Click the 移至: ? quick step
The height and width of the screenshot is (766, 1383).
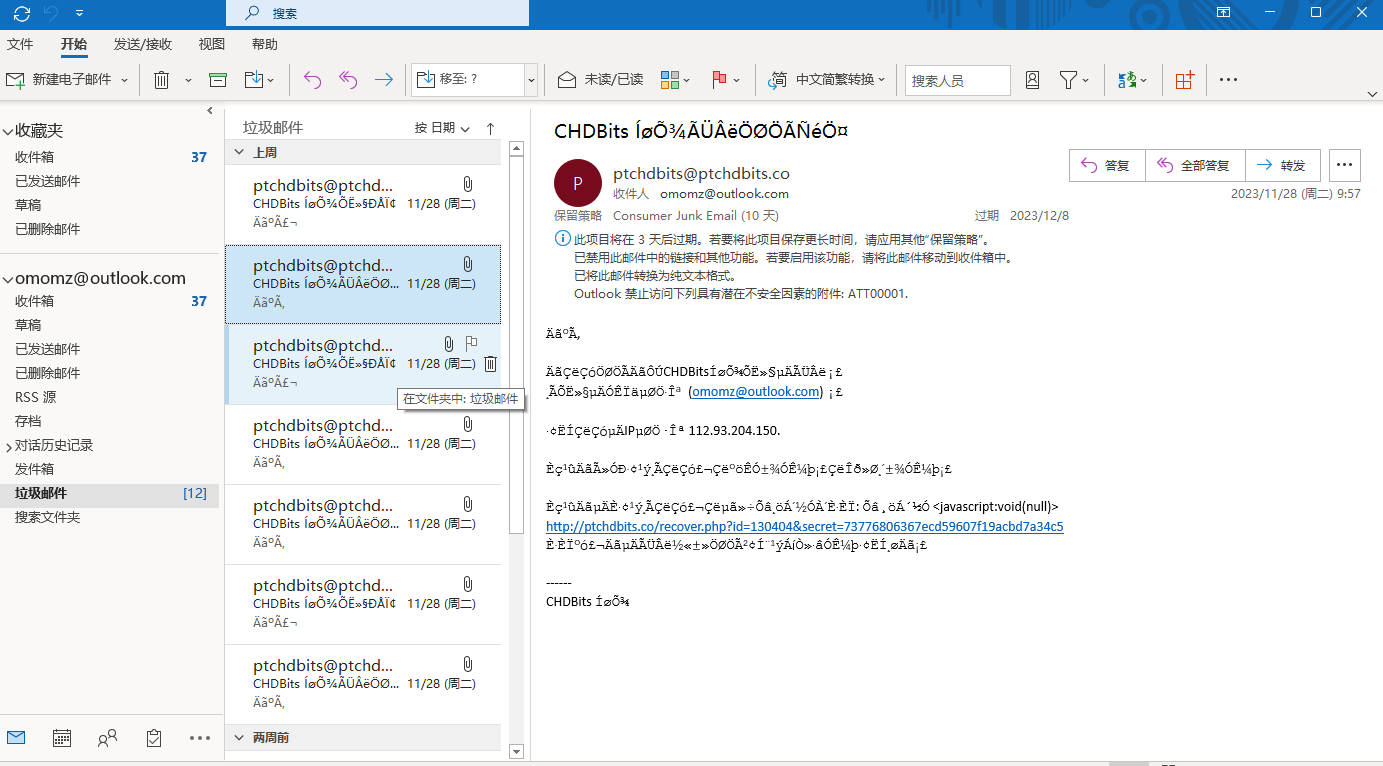tap(468, 80)
